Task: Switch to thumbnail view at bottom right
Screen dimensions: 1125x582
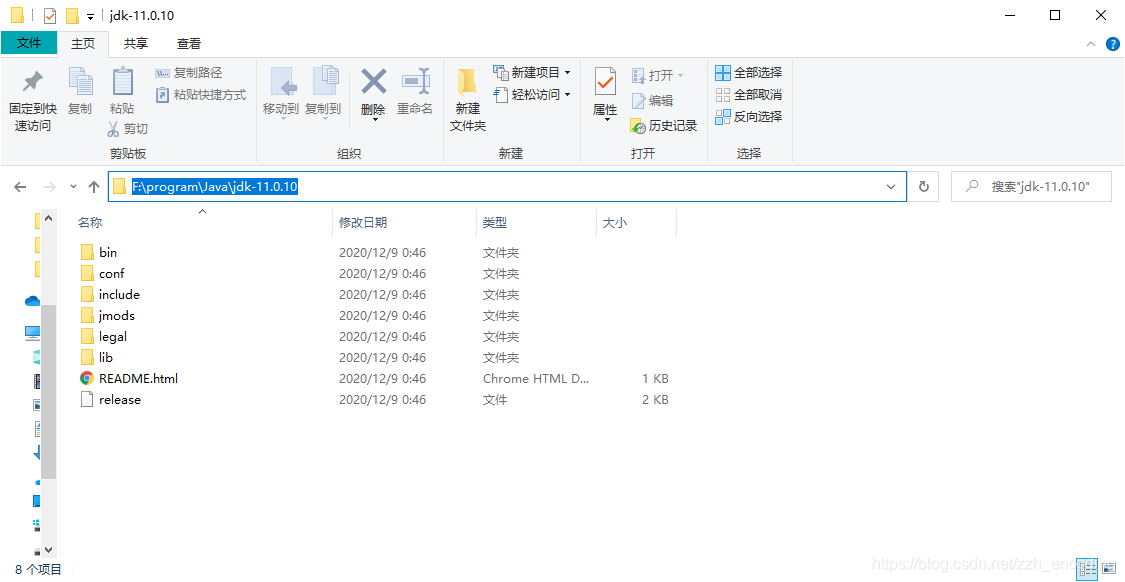Action: click(1108, 568)
